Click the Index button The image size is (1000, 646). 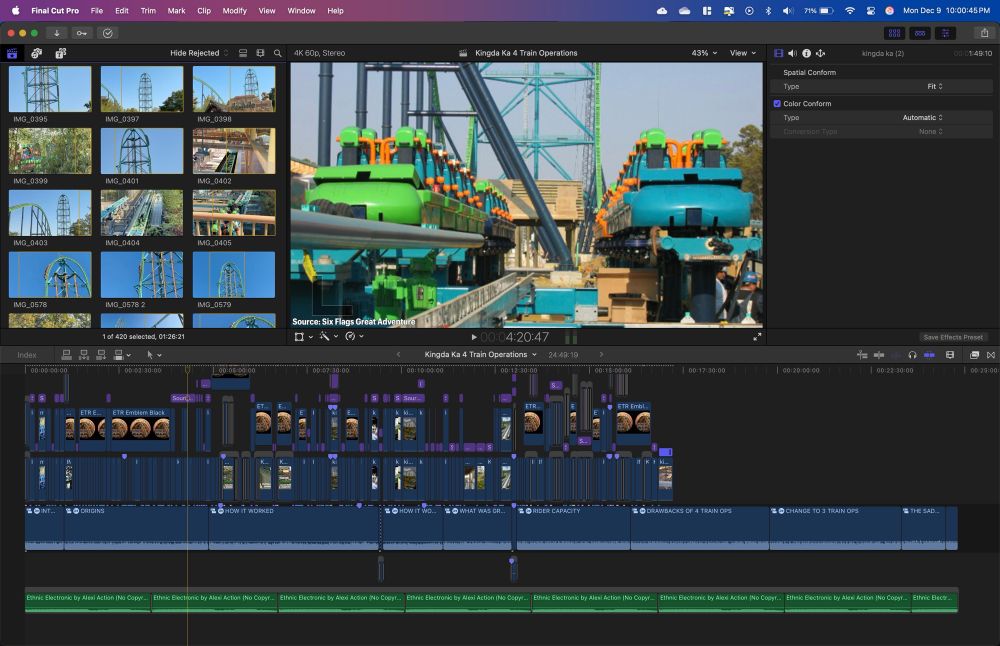tap(27, 355)
